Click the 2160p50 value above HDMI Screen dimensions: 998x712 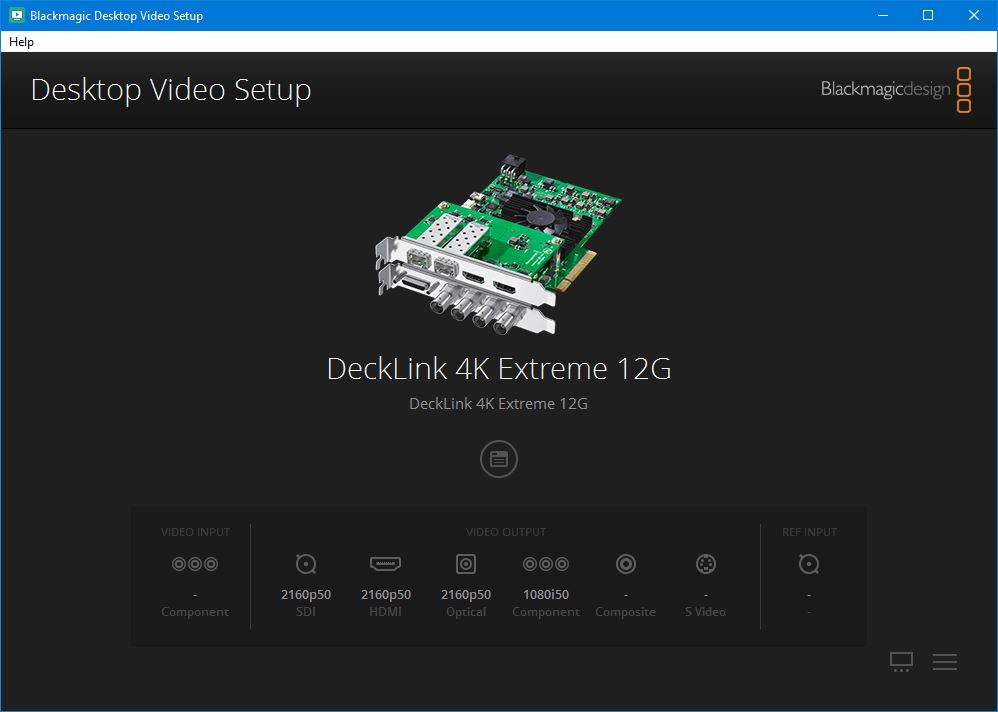[386, 594]
